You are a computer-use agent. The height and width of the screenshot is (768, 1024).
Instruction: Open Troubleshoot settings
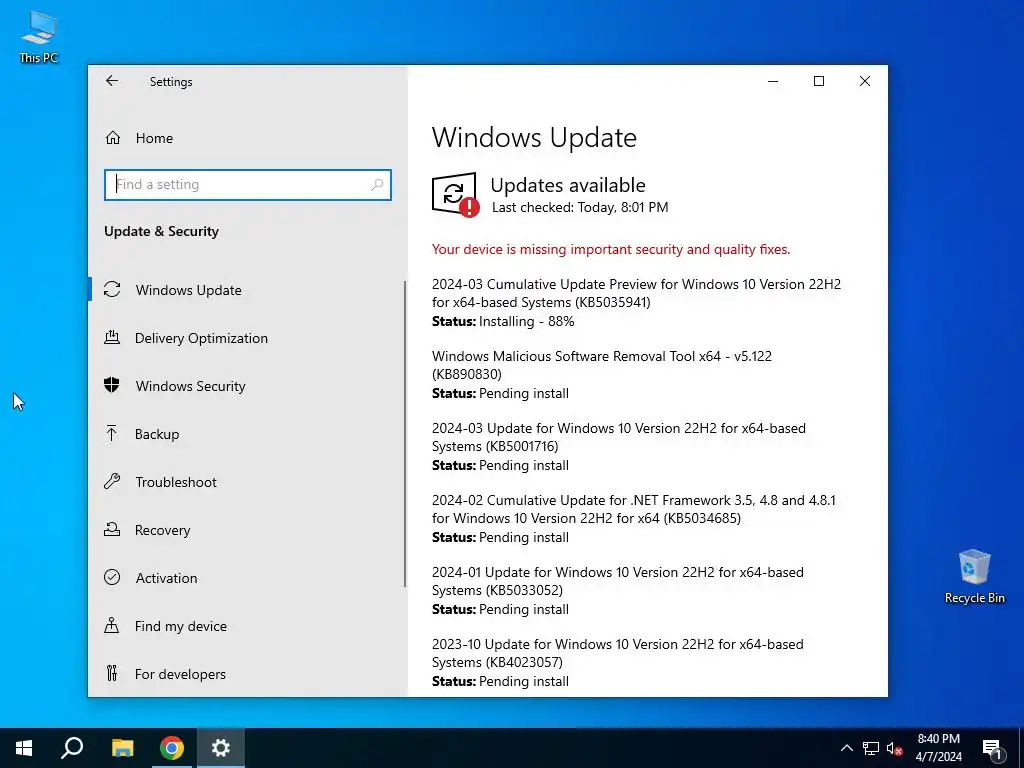[x=247, y=482]
